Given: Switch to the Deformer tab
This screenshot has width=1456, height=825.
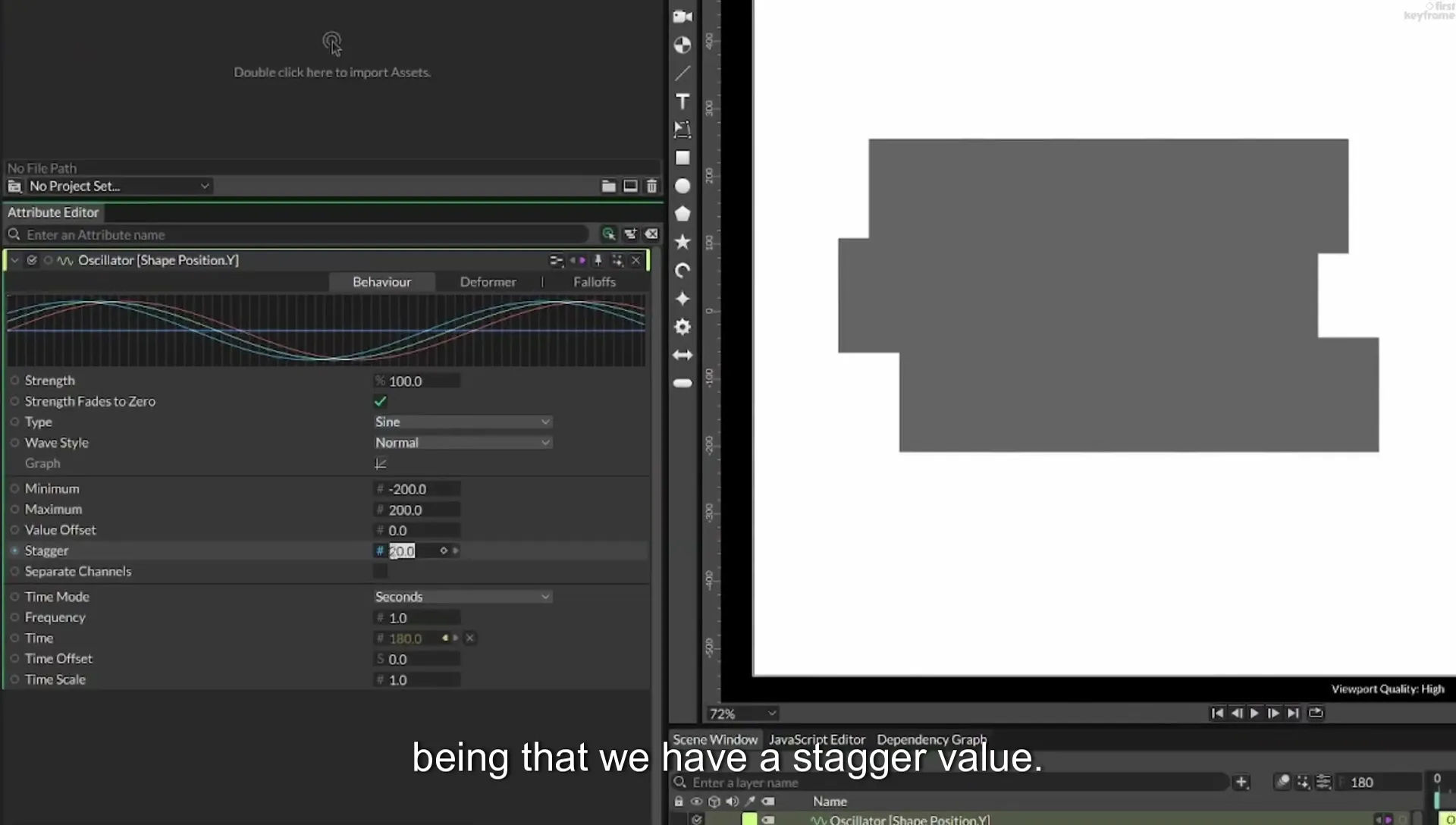Looking at the screenshot, I should pos(488,282).
